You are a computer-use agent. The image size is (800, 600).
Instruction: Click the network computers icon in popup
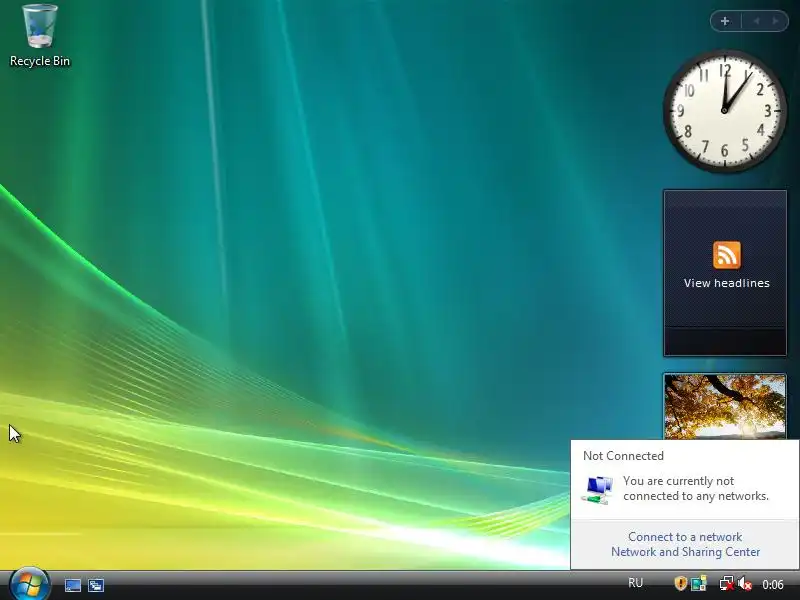point(598,490)
